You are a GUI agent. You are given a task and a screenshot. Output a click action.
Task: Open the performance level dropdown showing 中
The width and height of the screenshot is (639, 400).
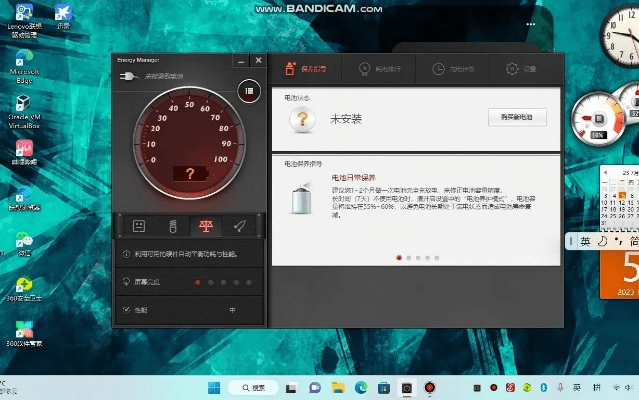[233, 310]
